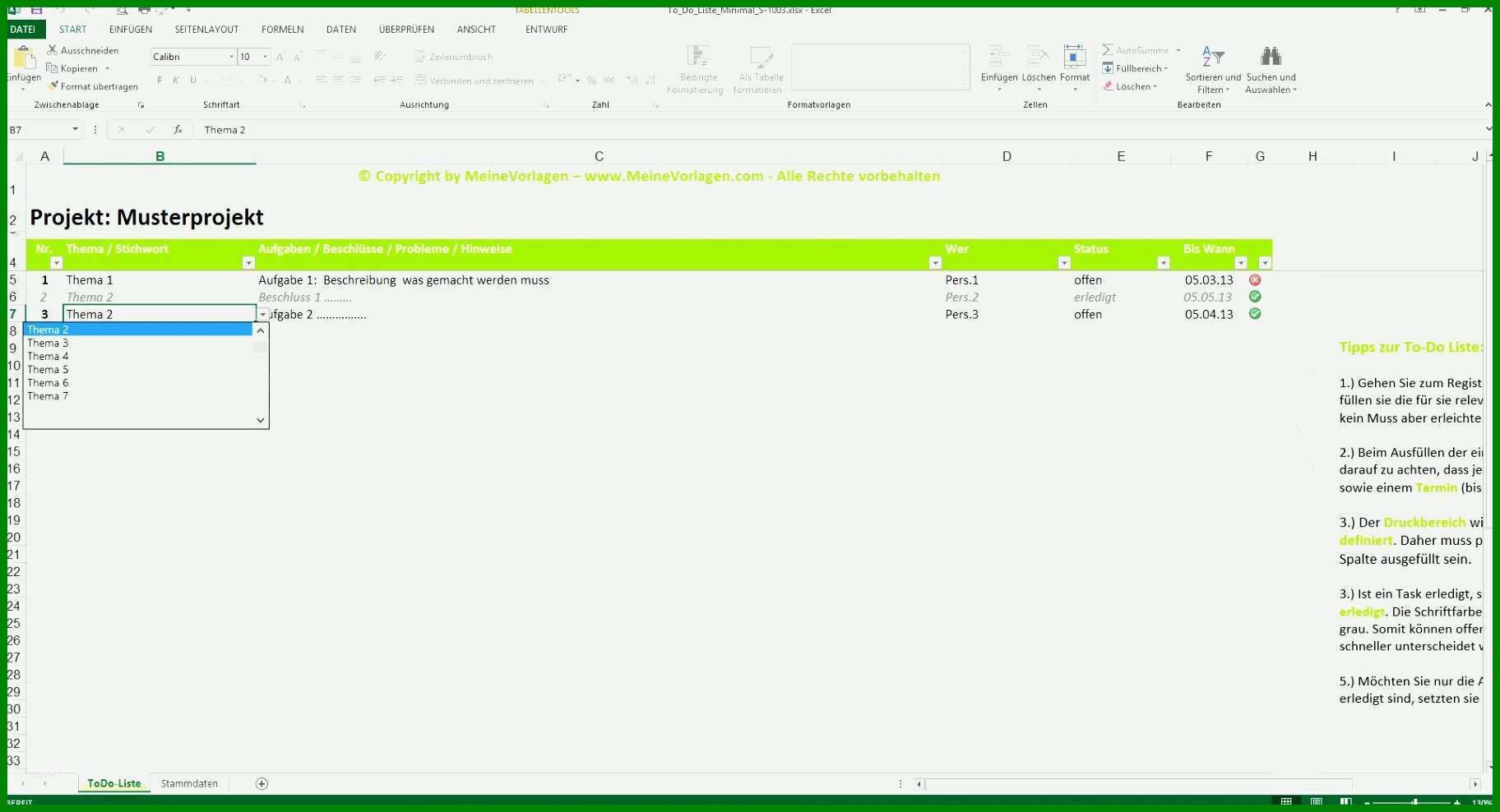Click the Füllbereich fill icon
The width and height of the screenshot is (1500, 812).
click(x=1108, y=68)
